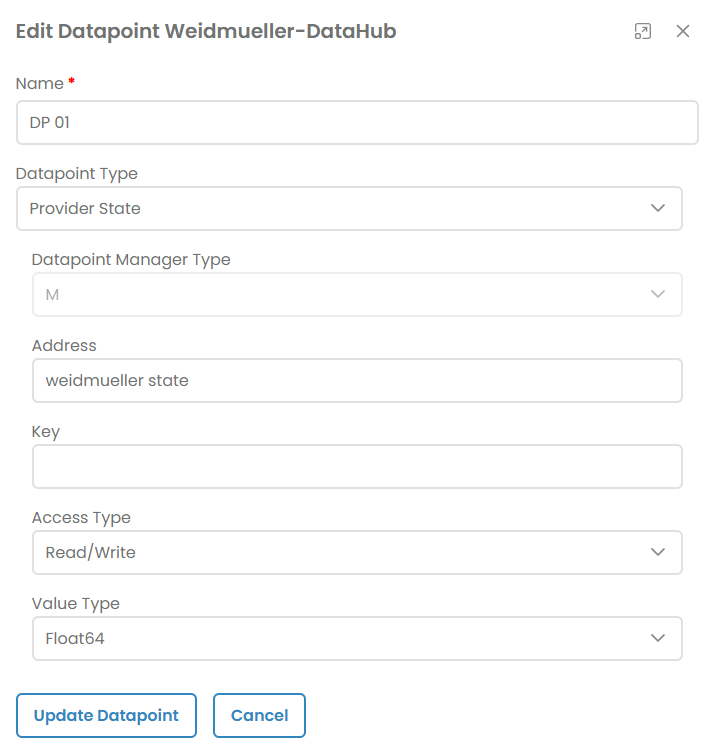Image resolution: width=712 pixels, height=753 pixels.
Task: Click the Datapoint Type label
Action: click(x=77, y=174)
